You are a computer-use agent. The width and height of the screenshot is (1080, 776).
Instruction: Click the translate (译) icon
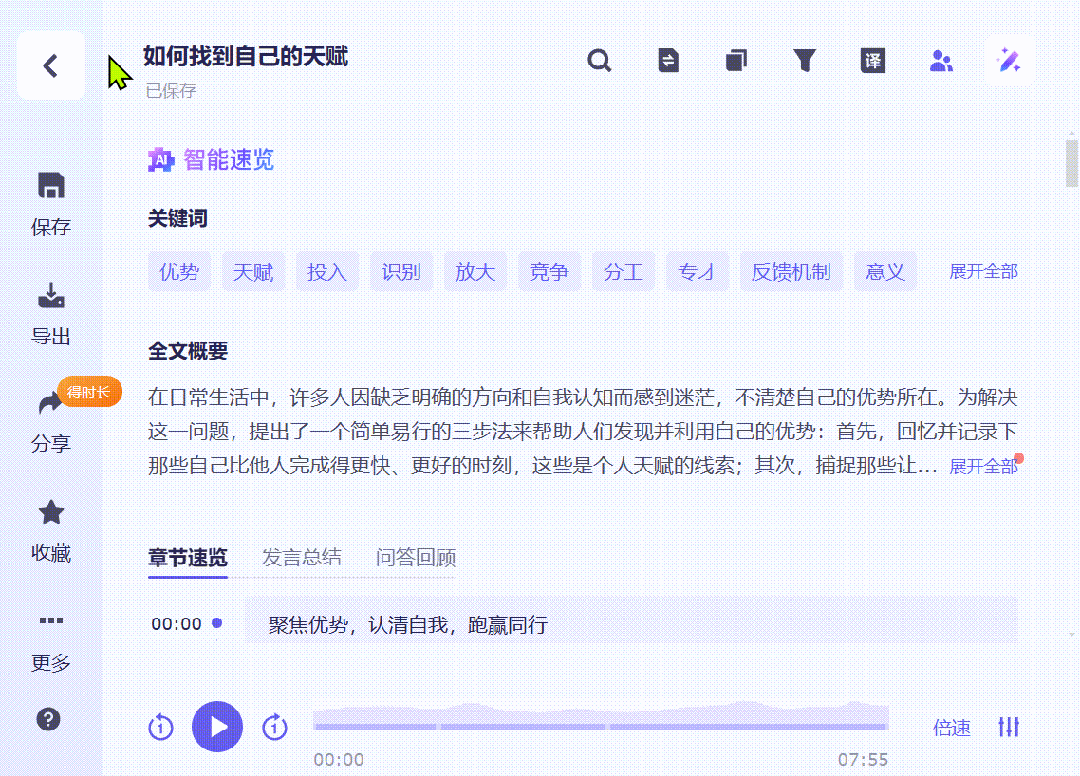[872, 60]
